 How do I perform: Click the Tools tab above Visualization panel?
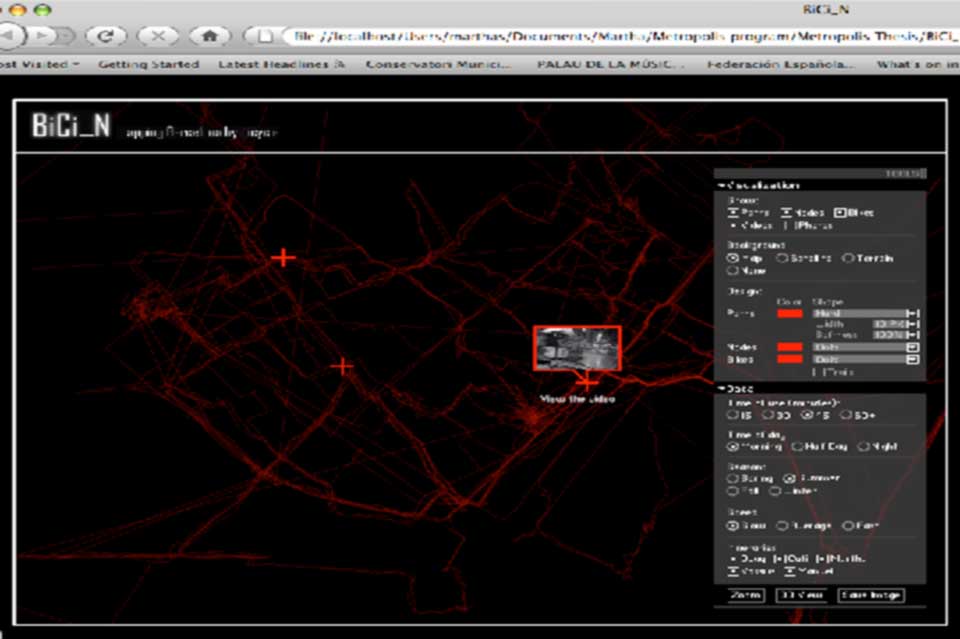tap(904, 174)
